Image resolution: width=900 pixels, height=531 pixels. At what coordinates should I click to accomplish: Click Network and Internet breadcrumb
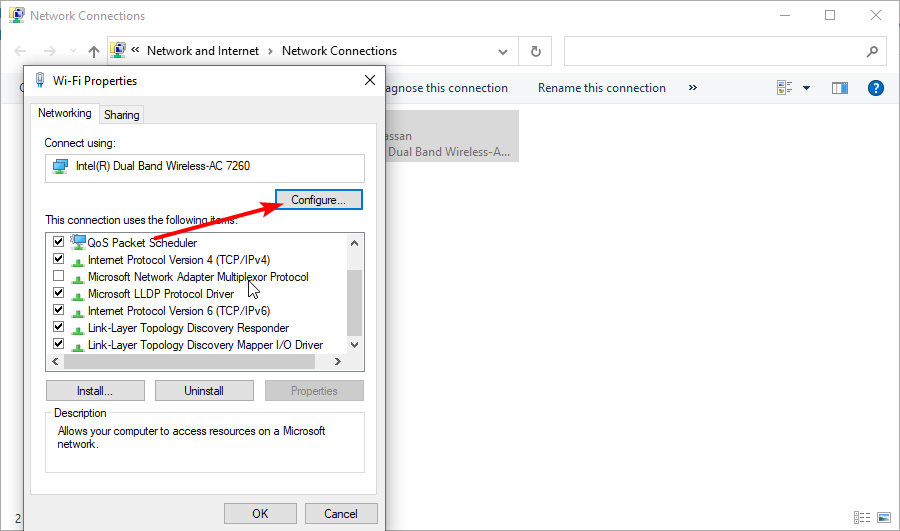coord(203,51)
